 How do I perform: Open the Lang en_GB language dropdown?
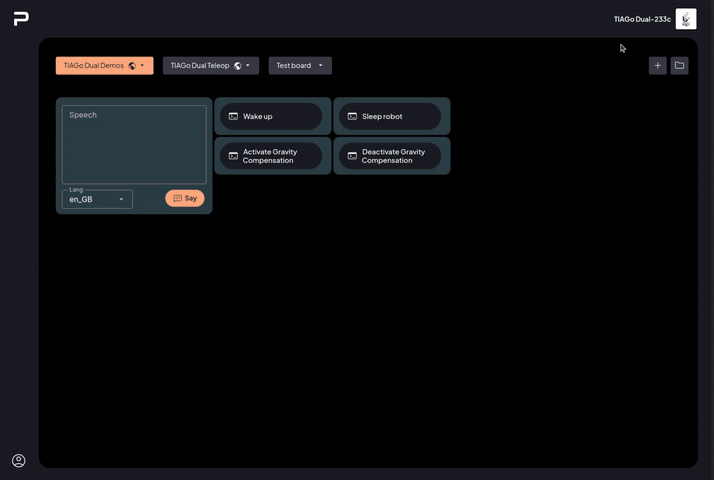tap(97, 199)
